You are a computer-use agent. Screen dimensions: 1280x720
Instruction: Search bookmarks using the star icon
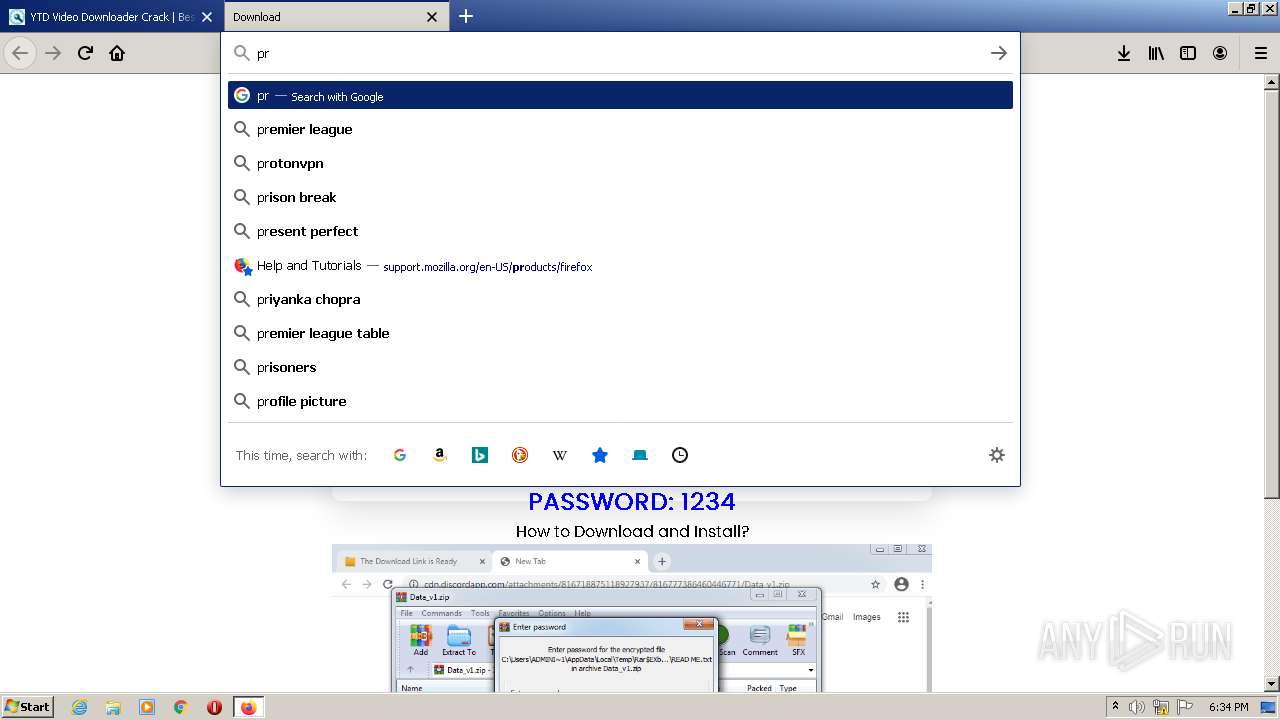(x=600, y=455)
